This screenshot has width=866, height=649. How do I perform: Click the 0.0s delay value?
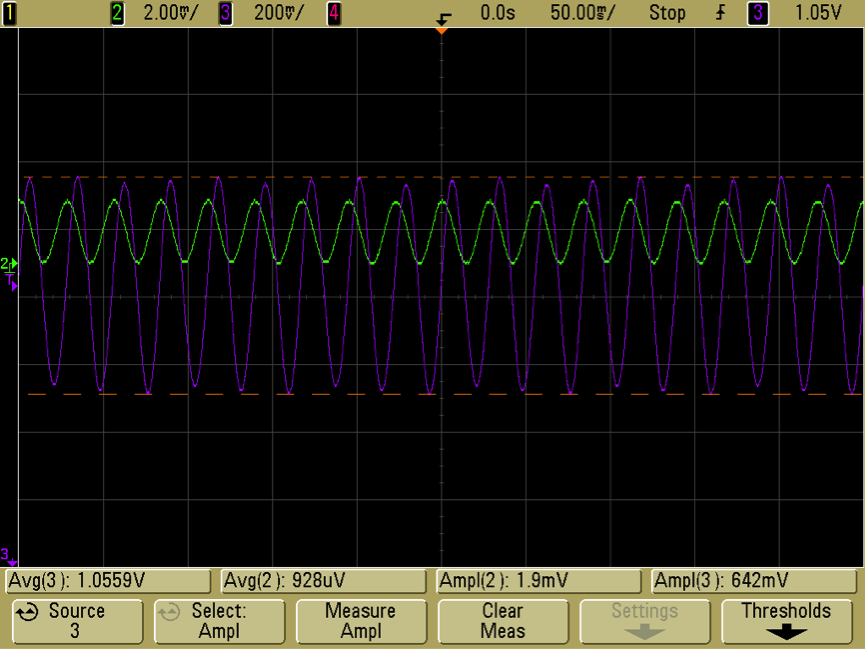point(497,13)
